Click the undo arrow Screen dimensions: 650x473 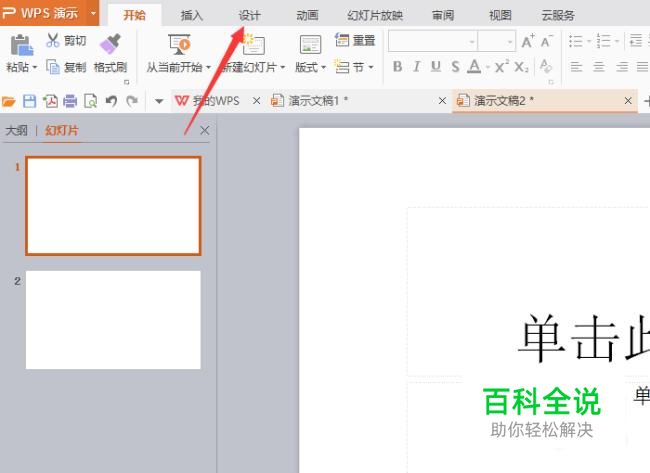tap(111, 101)
